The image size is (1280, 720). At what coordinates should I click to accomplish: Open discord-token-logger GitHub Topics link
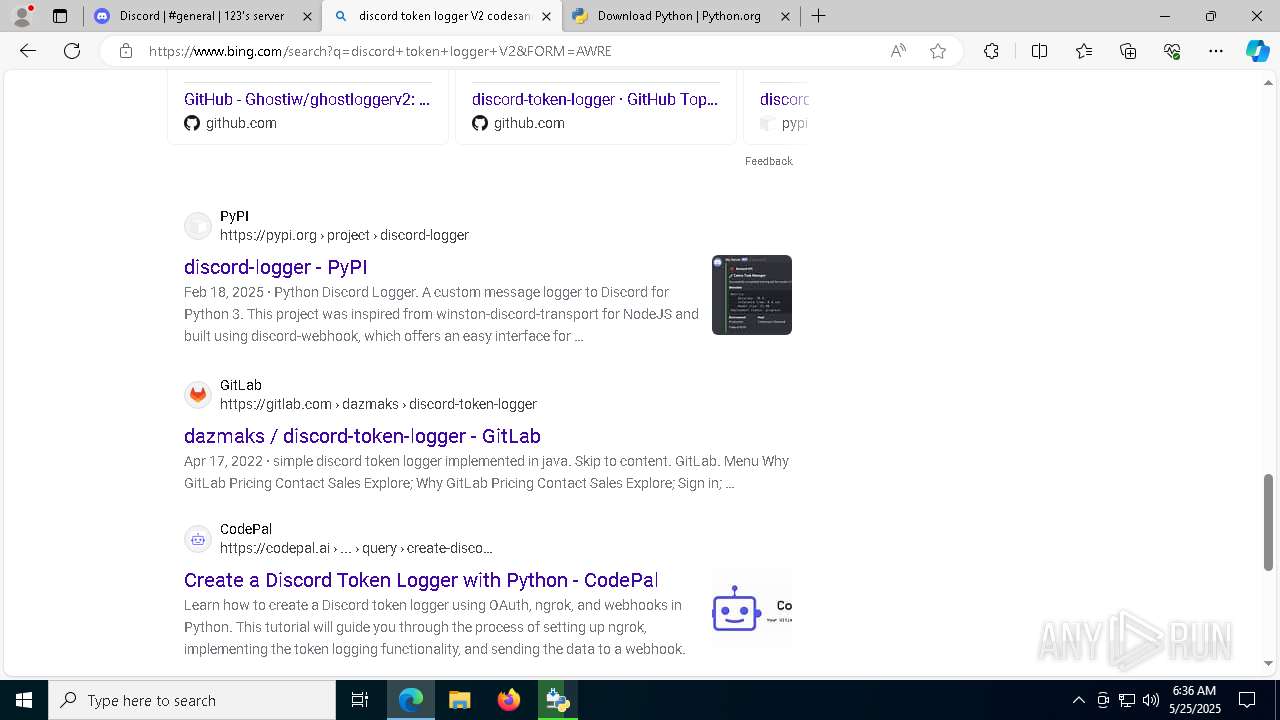pyautogui.click(x=595, y=99)
